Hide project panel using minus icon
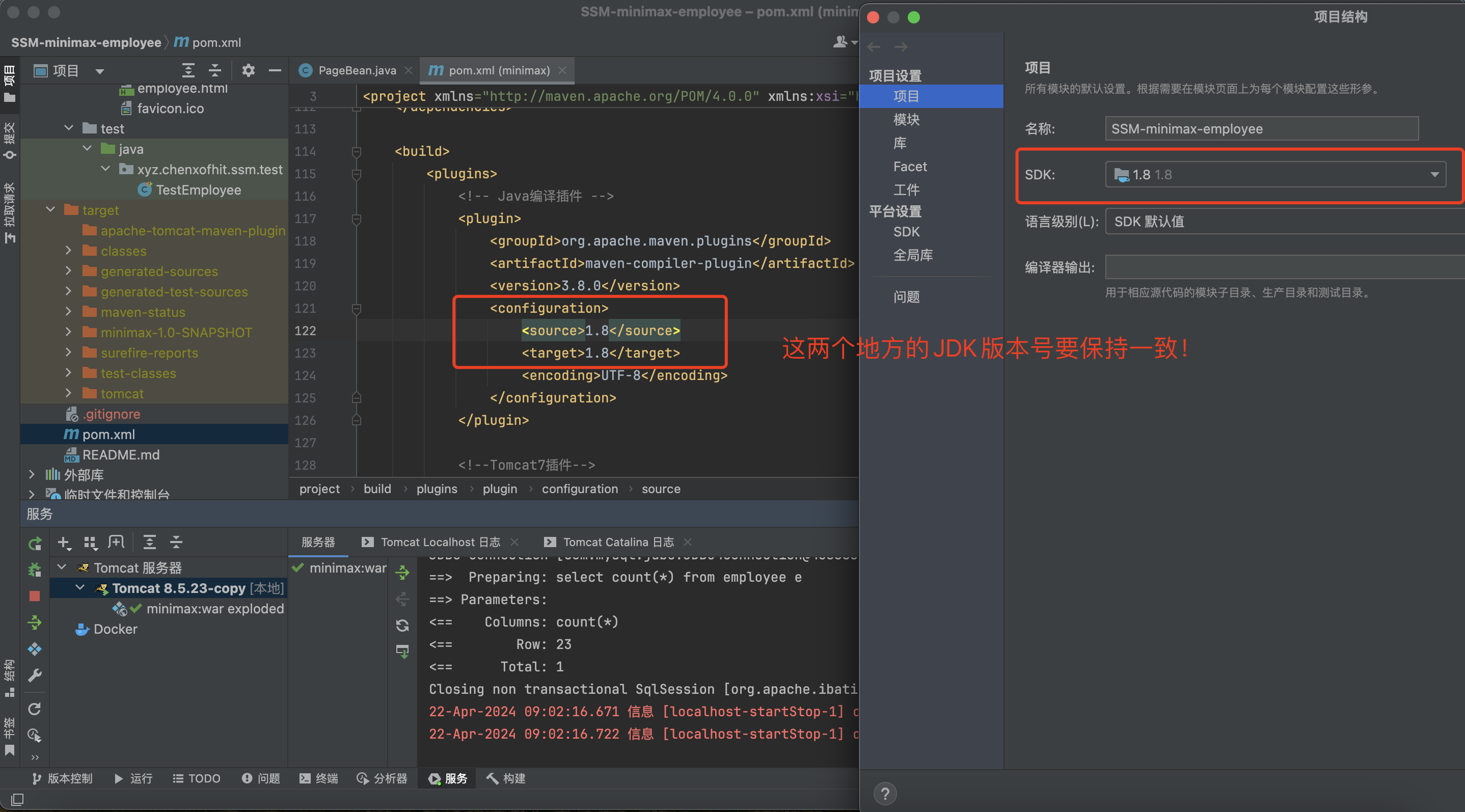1465x812 pixels. point(275,70)
